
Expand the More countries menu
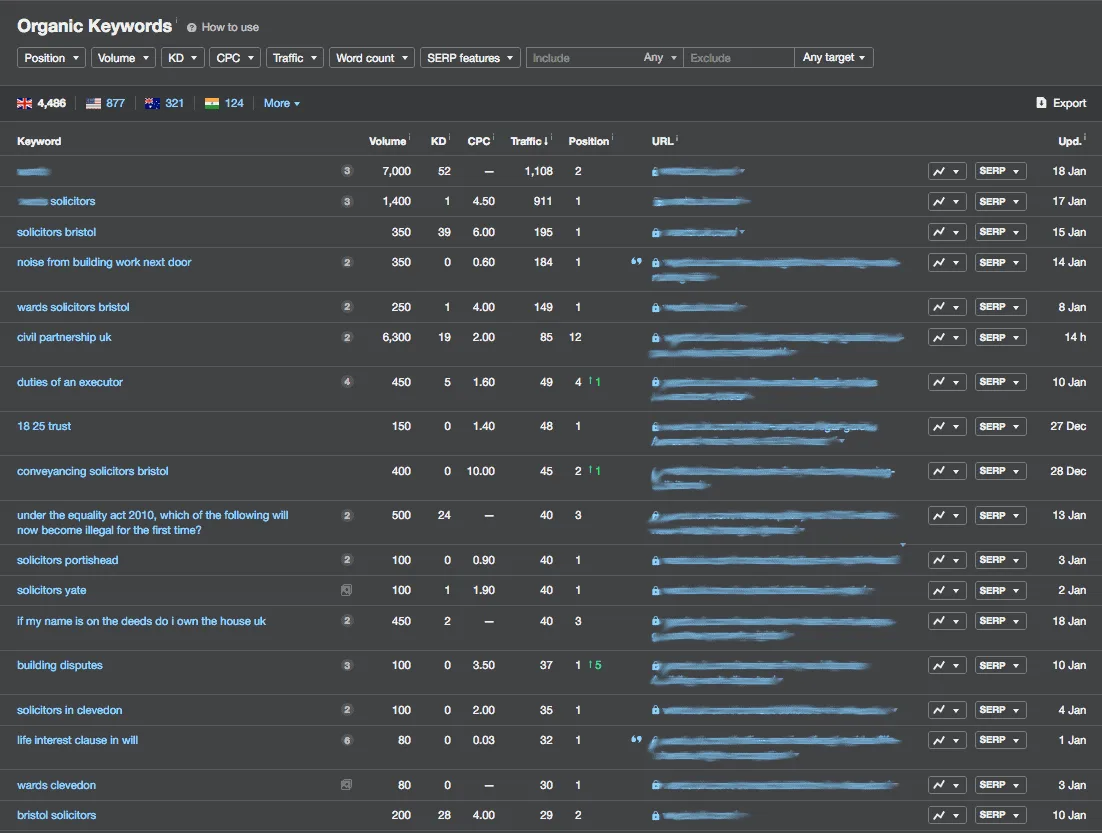282,103
